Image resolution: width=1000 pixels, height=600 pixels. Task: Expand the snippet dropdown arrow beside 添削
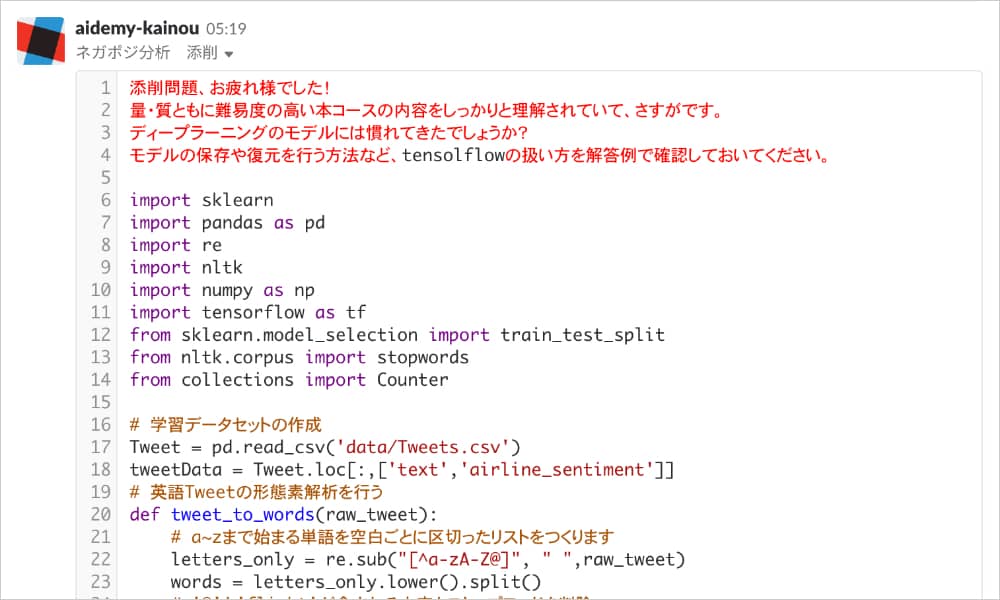tap(229, 54)
